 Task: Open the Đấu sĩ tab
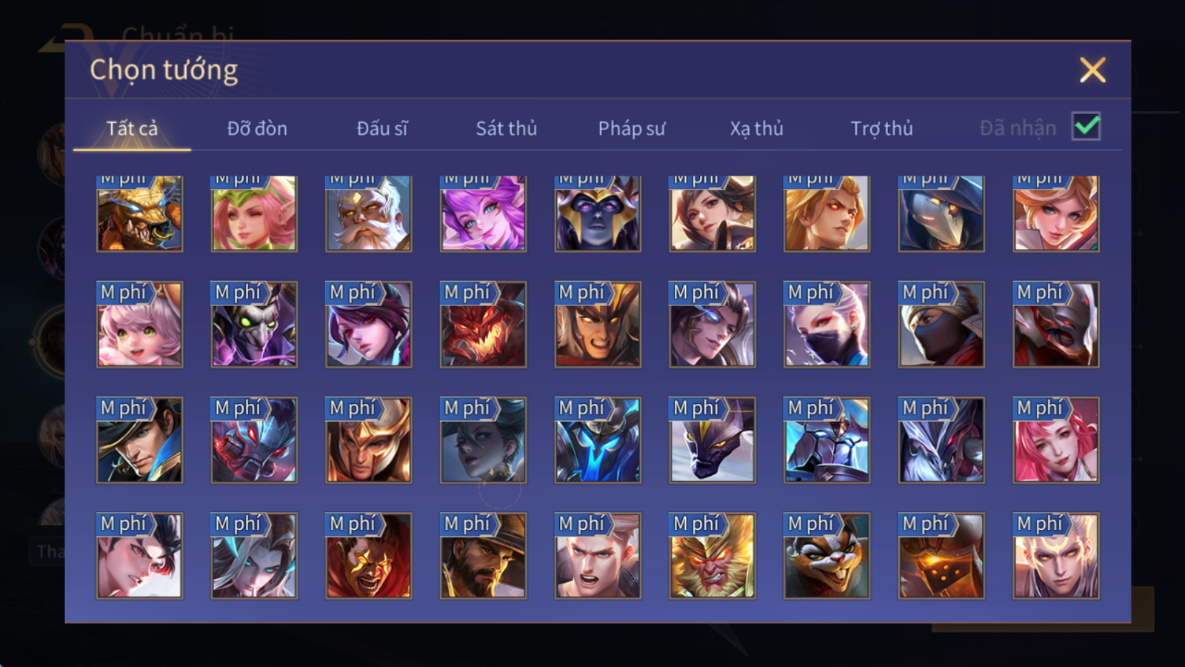point(382,128)
